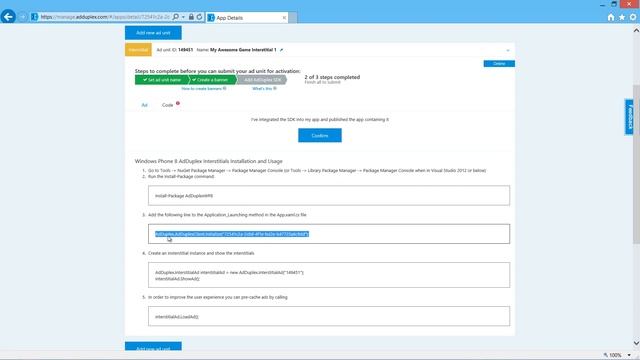The height and width of the screenshot is (360, 640).
Task: Click the interstitialAd.LoadAd code box
Action: click(329, 316)
